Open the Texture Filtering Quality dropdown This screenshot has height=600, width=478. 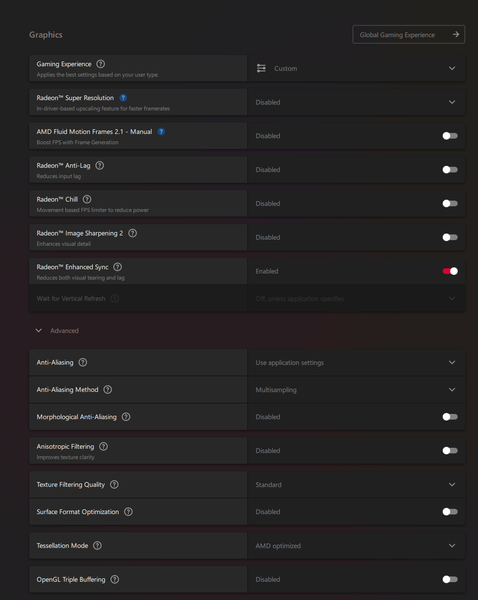(356, 484)
